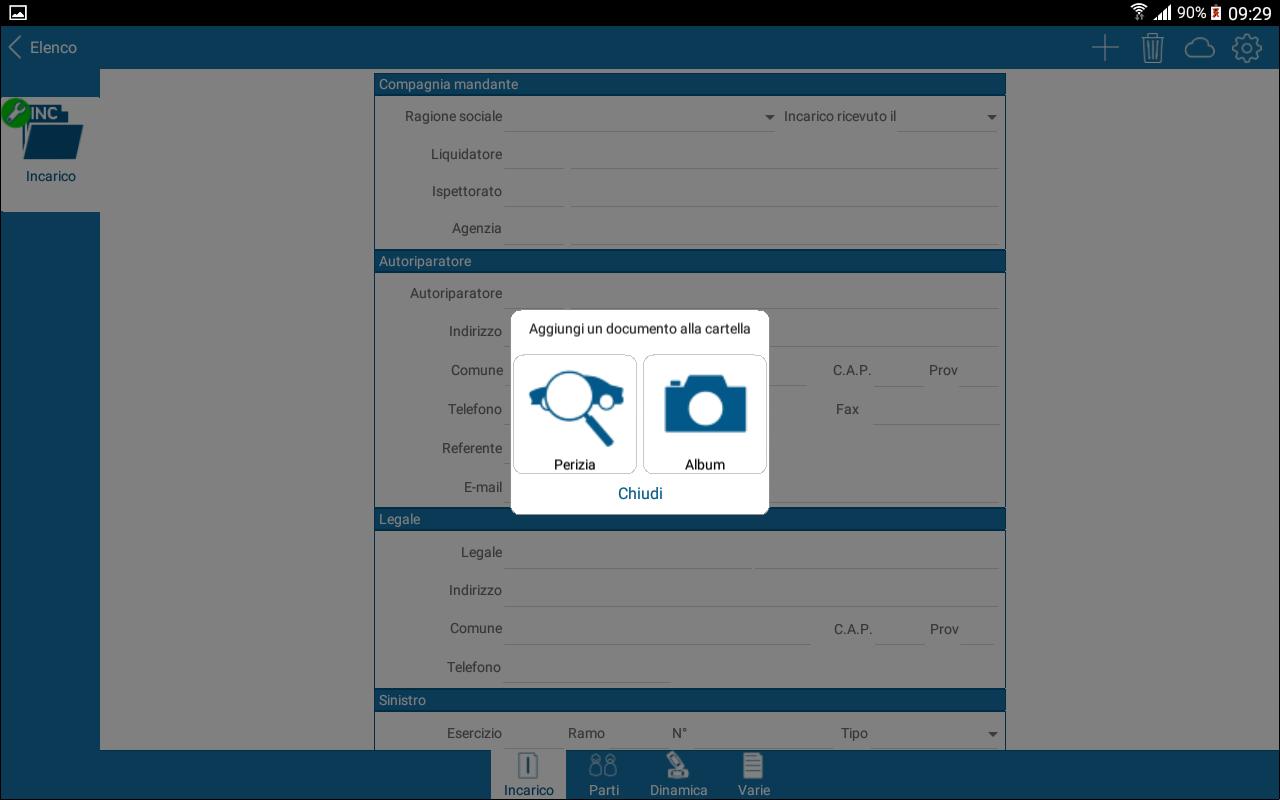Focus the Fax field under Autoriparatore
This screenshot has width=1280, height=800.
coord(935,410)
